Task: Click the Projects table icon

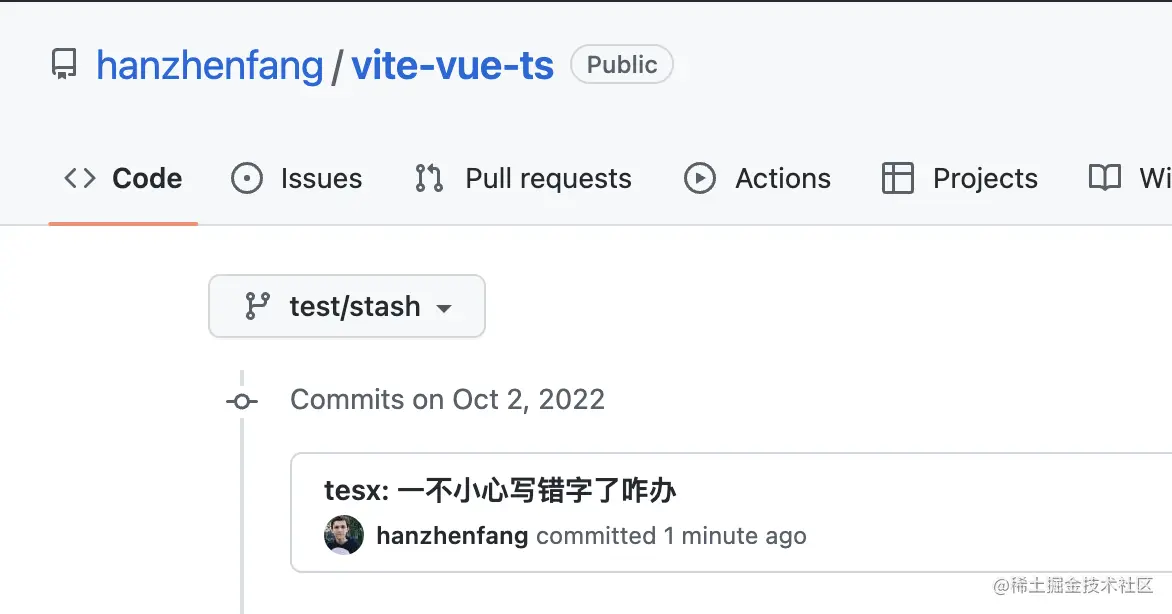Action: point(898,179)
